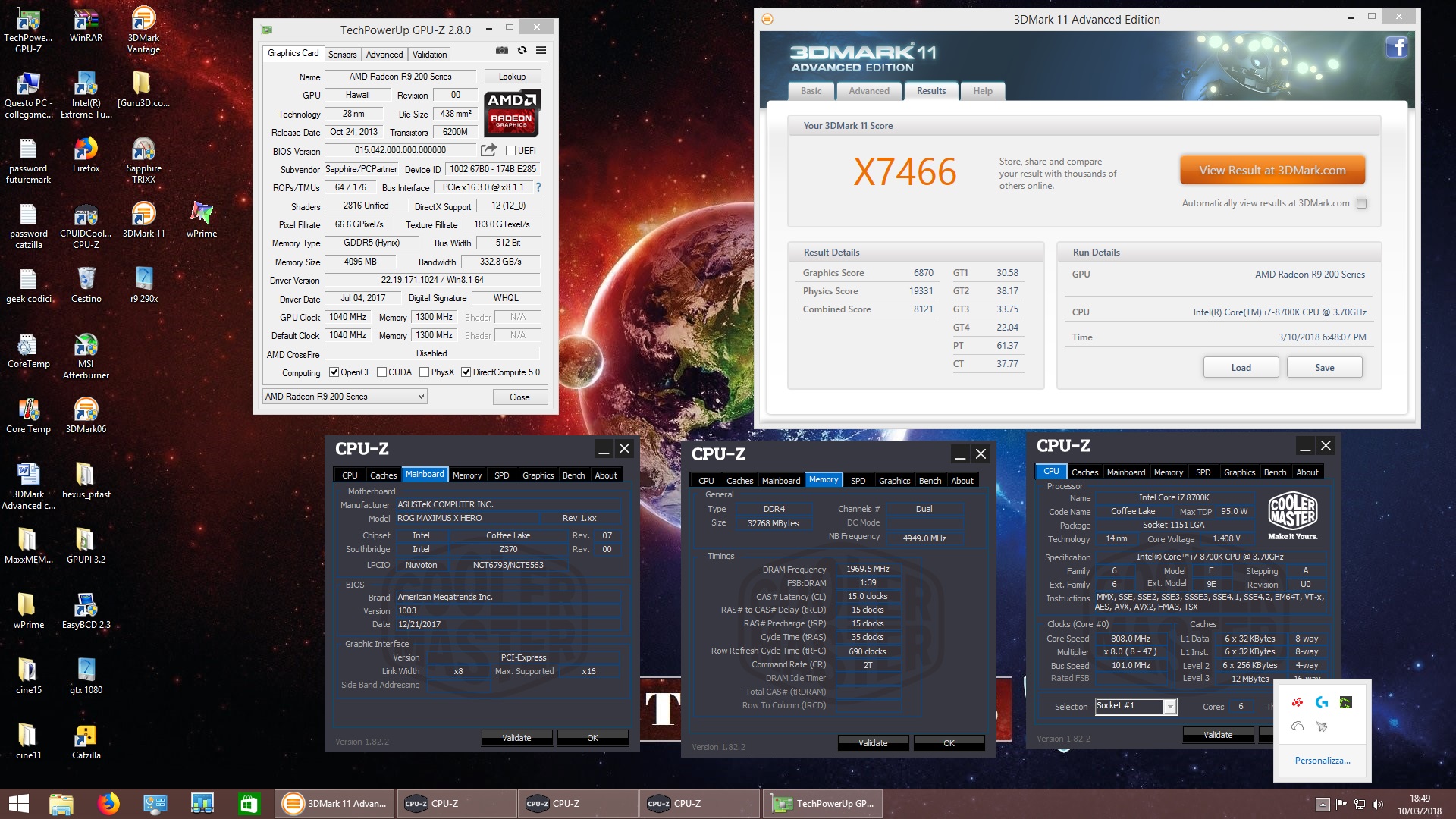Click the Save button in 3DMark 11

coord(1324,368)
